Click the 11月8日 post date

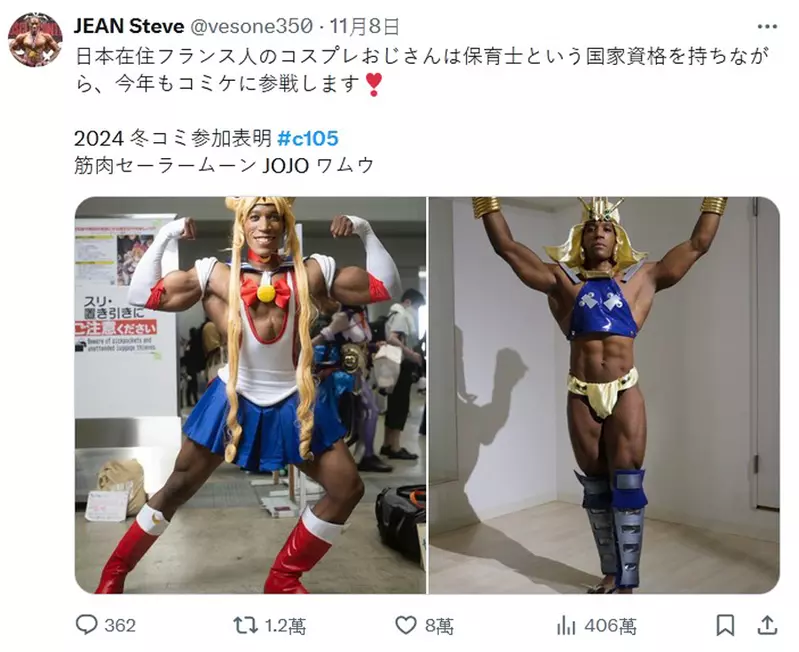coord(364,26)
